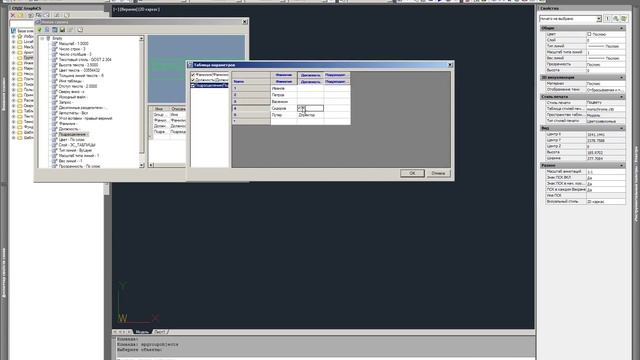Click the Цвет 'Послою' color swatch value

pyautogui.click(x=606, y=34)
